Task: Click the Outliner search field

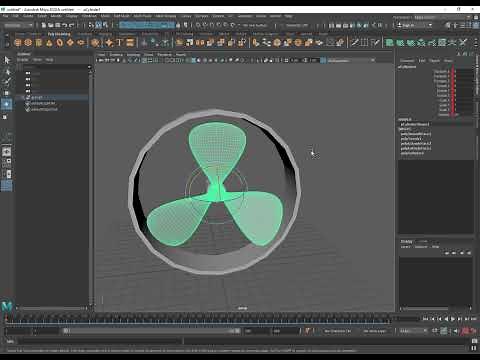Action: point(55,67)
